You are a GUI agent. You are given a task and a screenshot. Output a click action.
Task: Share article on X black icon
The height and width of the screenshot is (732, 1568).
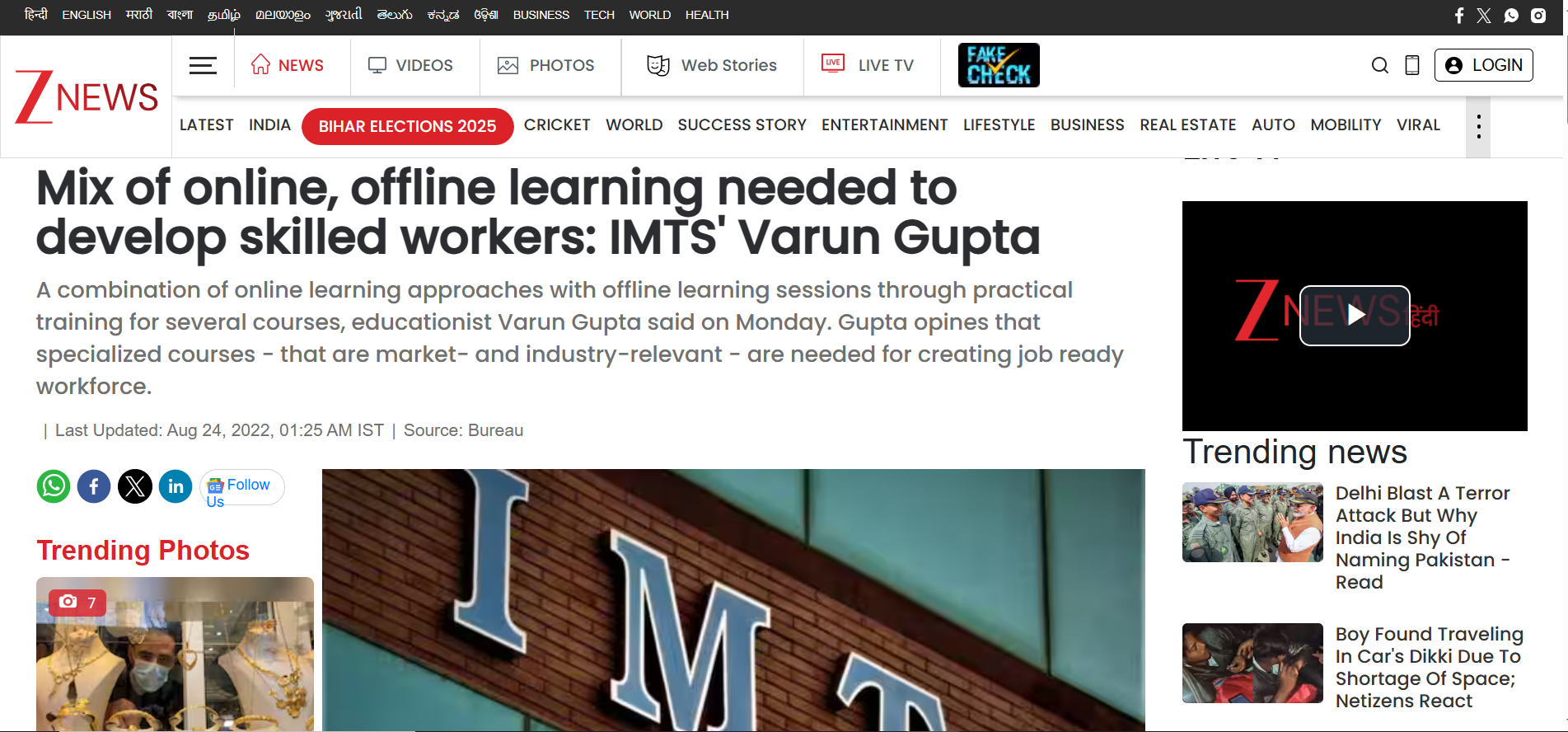pos(135,486)
